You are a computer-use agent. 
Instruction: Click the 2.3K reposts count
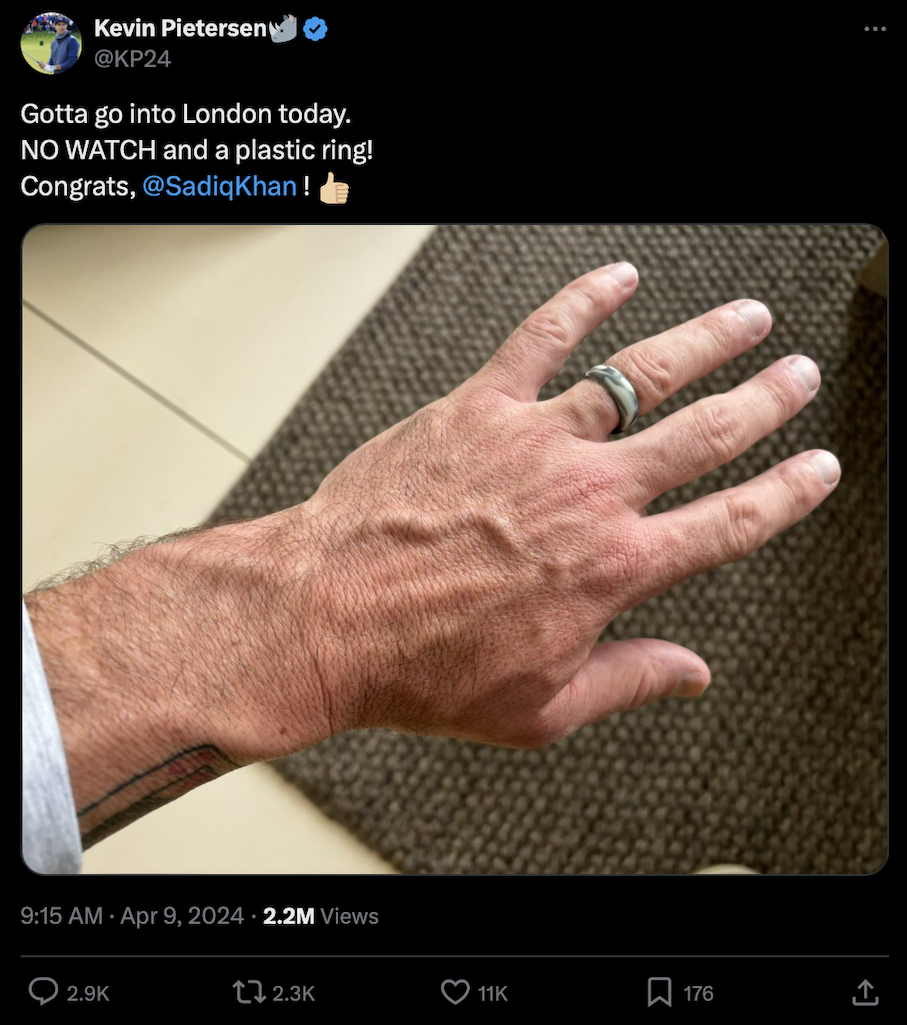(294, 994)
